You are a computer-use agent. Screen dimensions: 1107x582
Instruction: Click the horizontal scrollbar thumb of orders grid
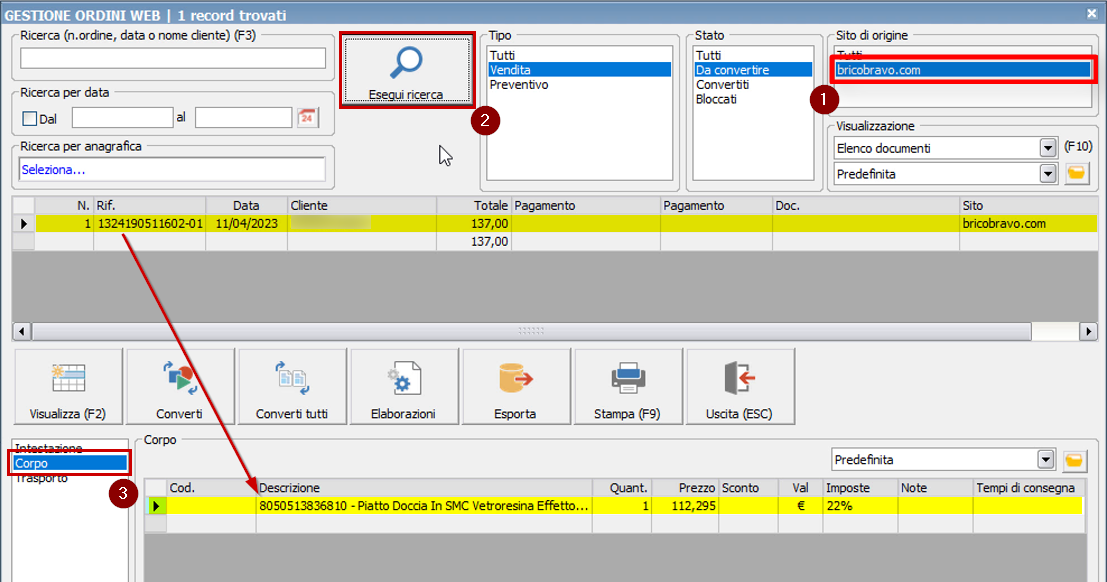[532, 331]
